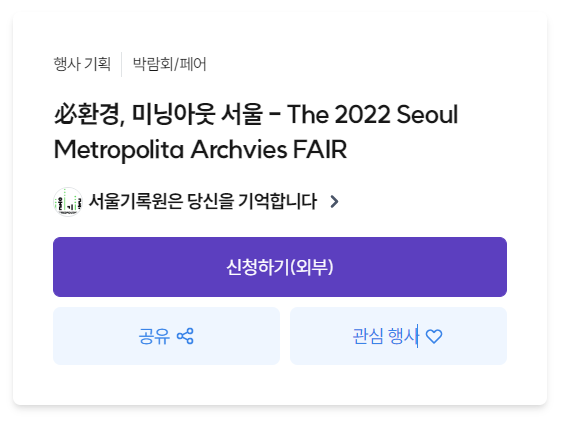Click the outlined heart to favorite event
Image resolution: width=573 pixels, height=432 pixels.
[x=434, y=336]
